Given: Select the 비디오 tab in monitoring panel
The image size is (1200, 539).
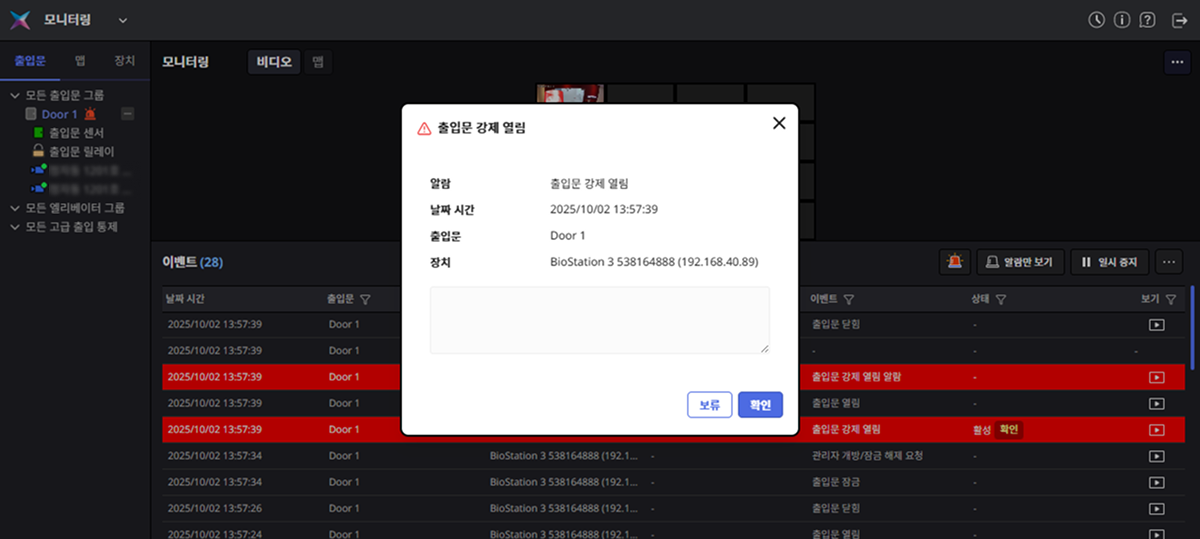Looking at the screenshot, I should point(273,62).
